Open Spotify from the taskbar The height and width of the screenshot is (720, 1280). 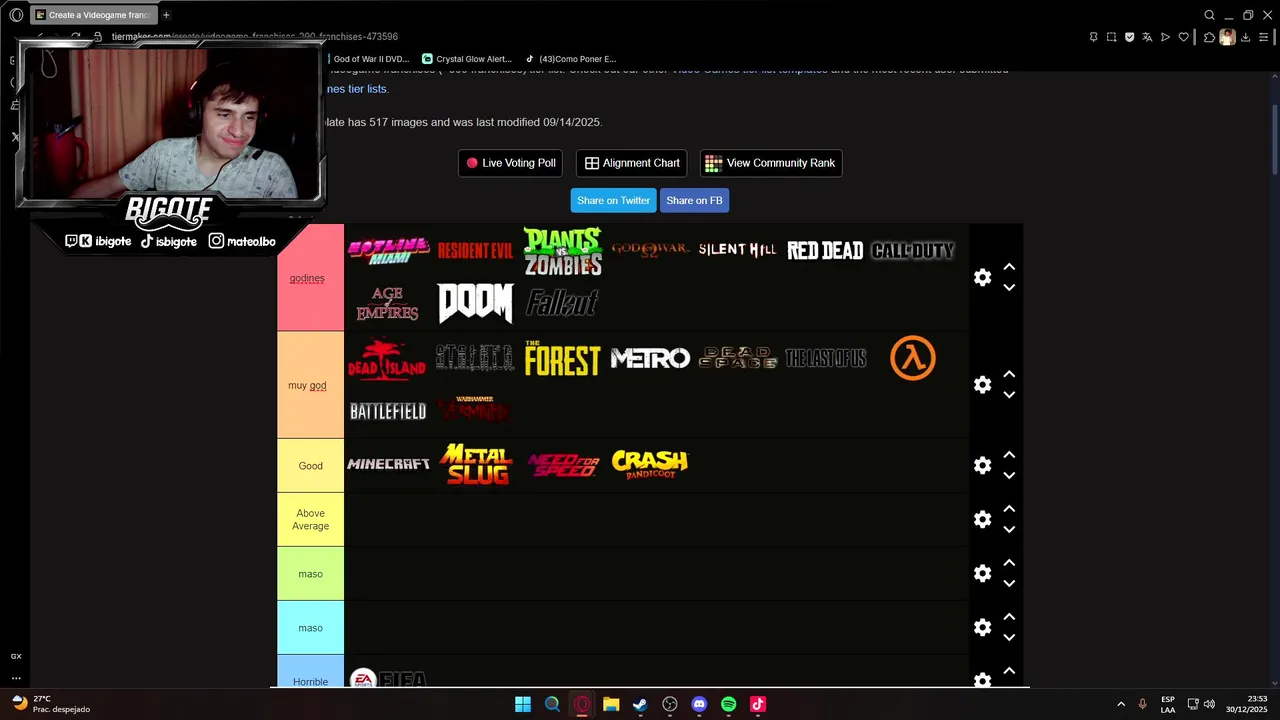(728, 704)
